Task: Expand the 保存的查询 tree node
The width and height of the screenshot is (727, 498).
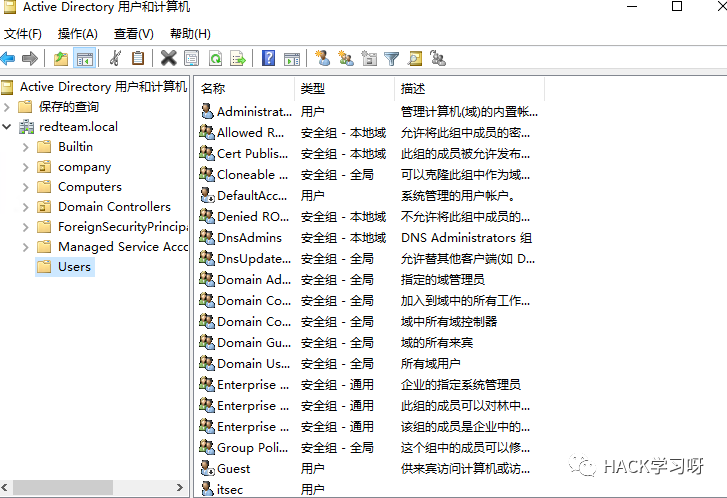Action: [x=6, y=107]
